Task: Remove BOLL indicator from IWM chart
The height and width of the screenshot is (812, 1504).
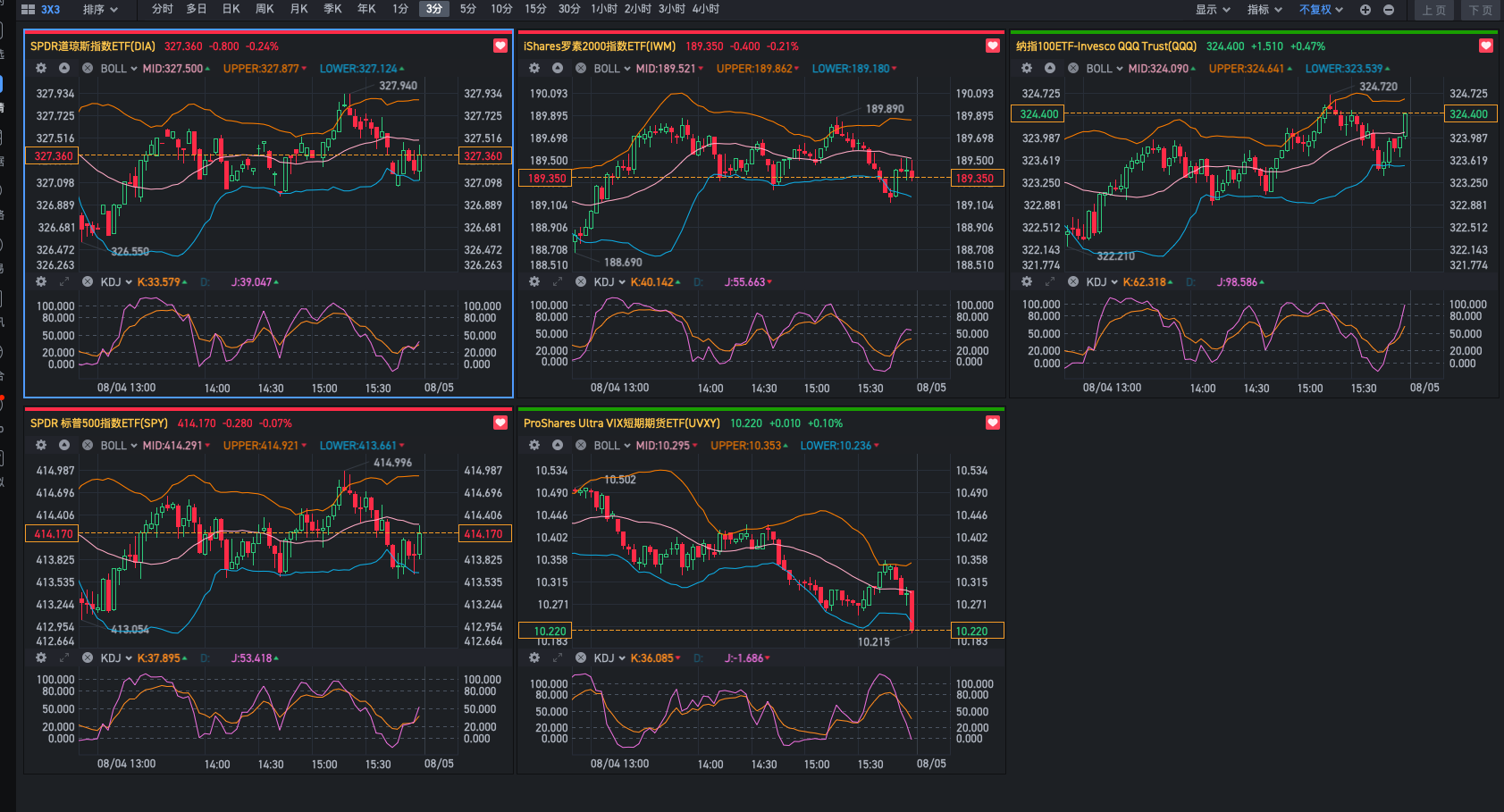Action: [x=581, y=69]
